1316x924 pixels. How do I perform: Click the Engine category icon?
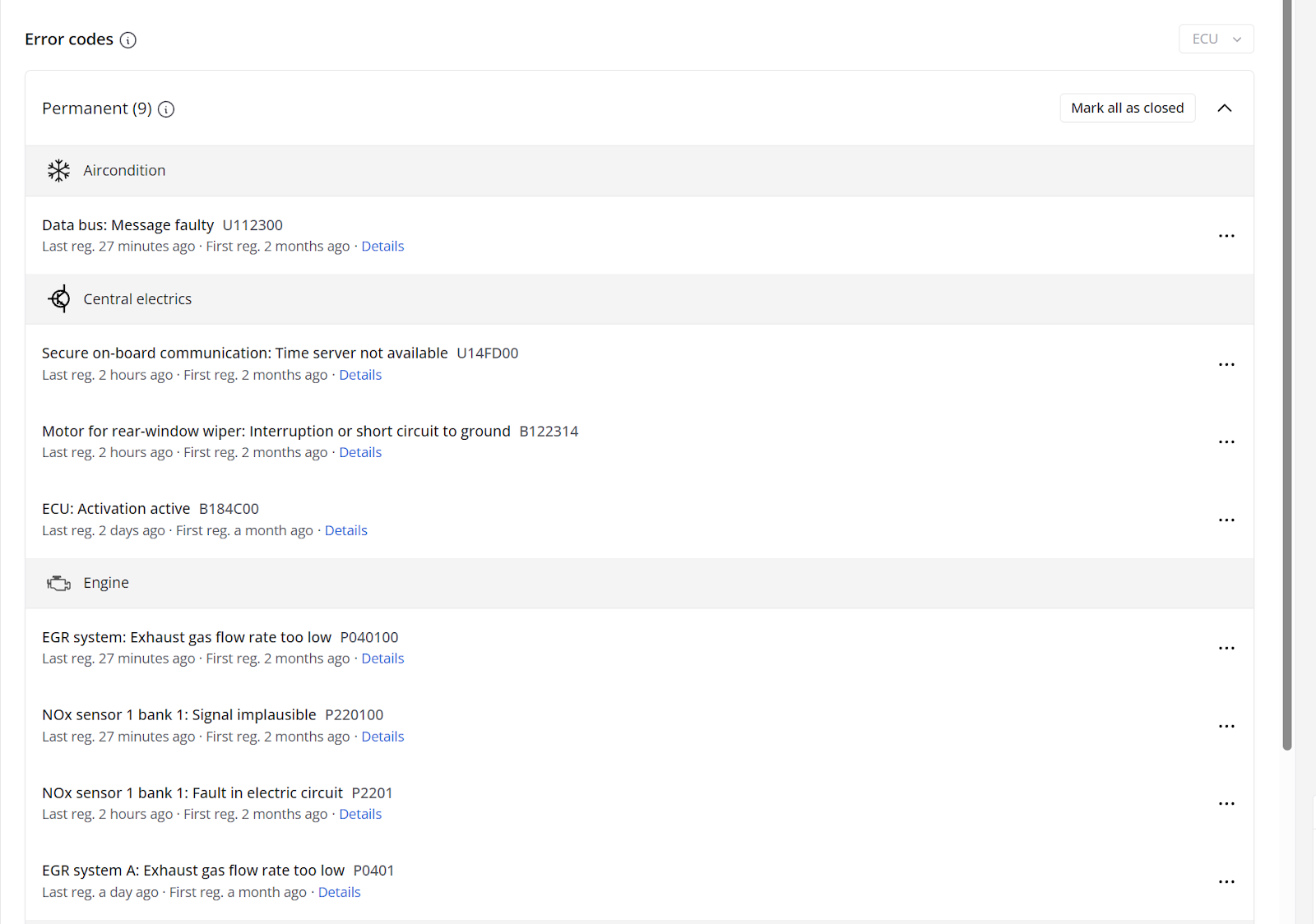58,584
